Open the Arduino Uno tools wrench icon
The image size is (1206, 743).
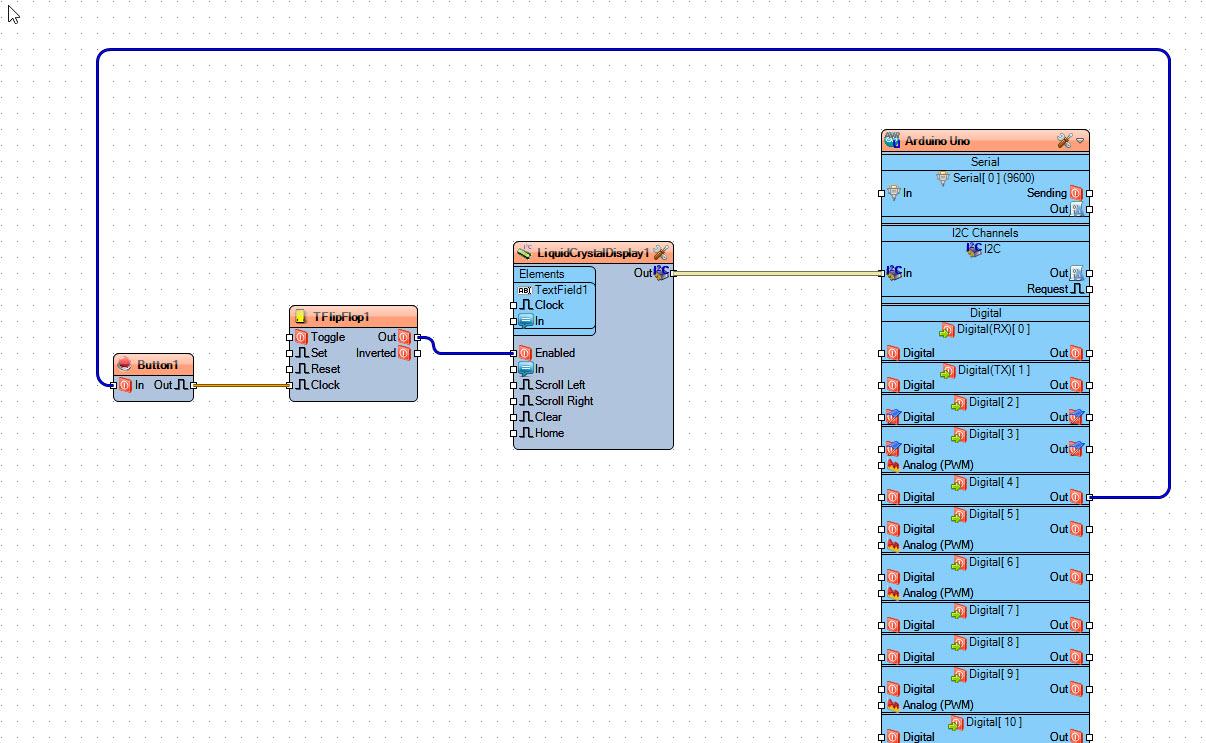(x=1064, y=141)
